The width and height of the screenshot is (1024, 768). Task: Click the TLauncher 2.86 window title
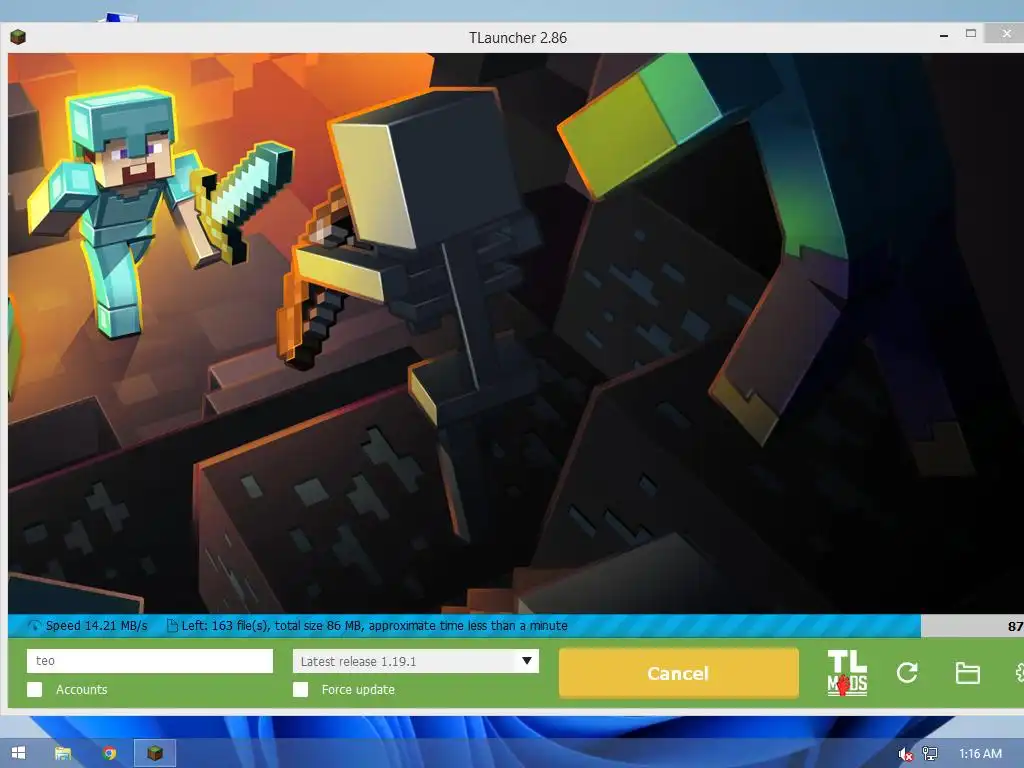tap(518, 38)
